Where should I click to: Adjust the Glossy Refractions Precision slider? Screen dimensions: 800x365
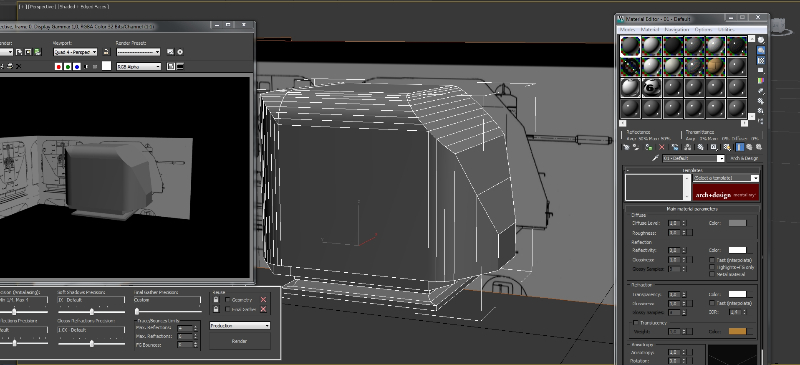click(x=92, y=344)
